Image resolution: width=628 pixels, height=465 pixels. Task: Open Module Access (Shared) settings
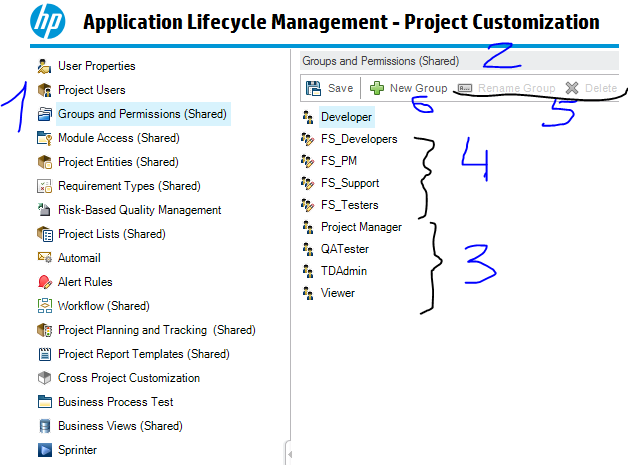point(118,138)
